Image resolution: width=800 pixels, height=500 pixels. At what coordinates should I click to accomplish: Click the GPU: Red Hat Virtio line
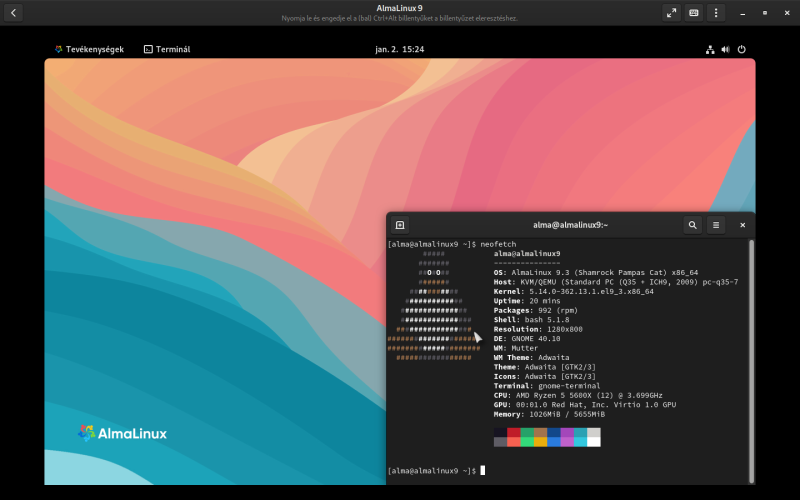point(585,405)
